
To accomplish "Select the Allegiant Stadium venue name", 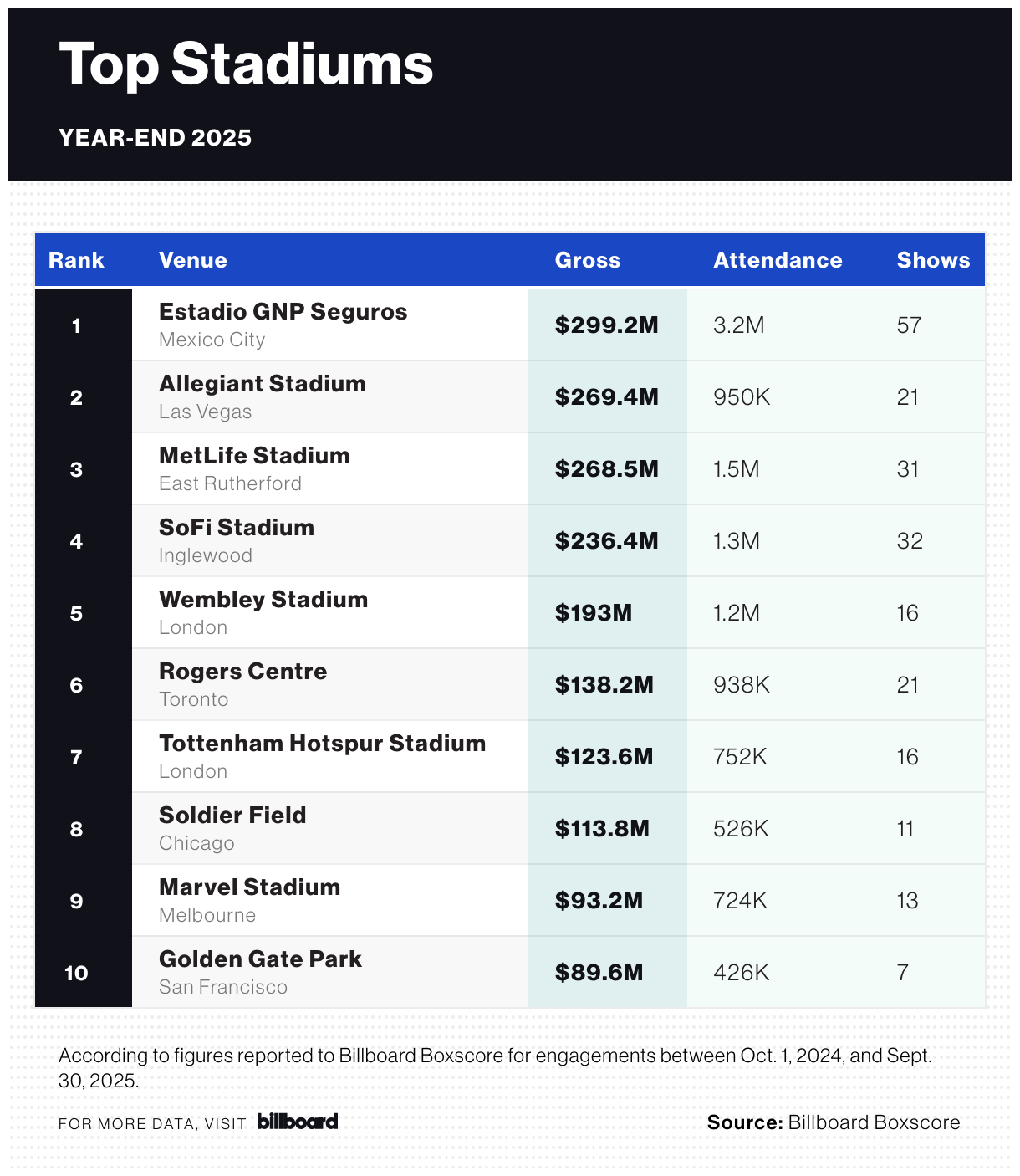I will [263, 384].
